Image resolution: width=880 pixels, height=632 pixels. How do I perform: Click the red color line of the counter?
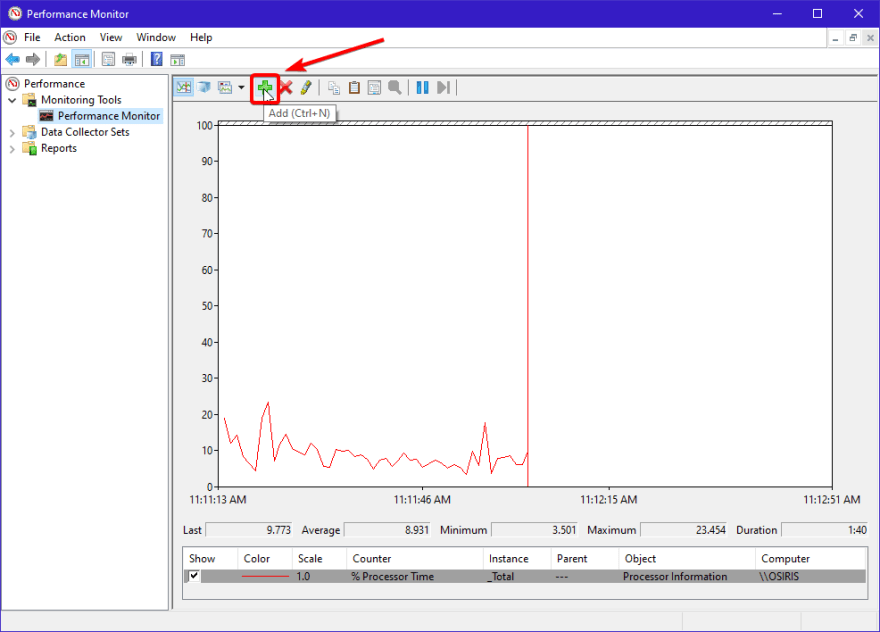pos(265,576)
